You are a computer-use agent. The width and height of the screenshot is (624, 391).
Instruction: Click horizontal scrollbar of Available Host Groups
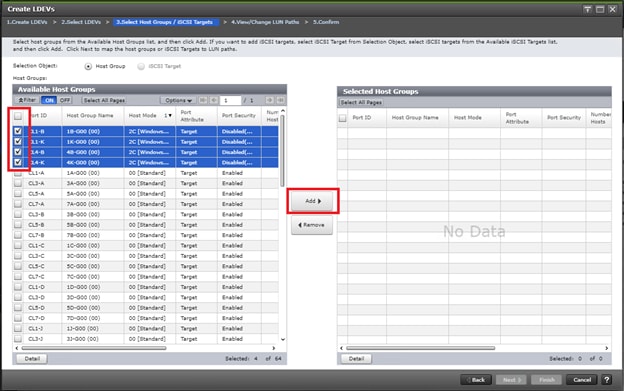(94, 348)
